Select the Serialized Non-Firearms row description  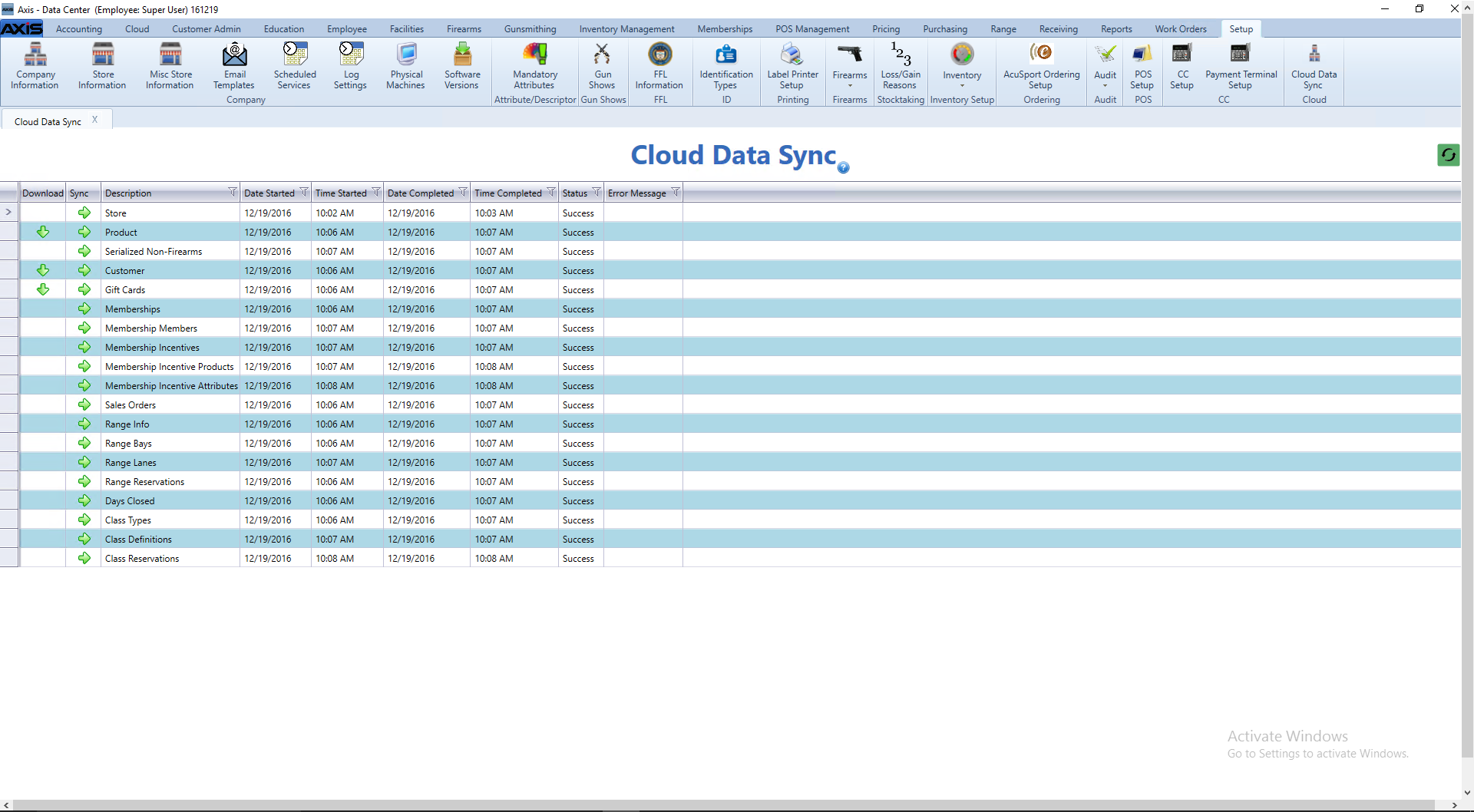tap(154, 252)
